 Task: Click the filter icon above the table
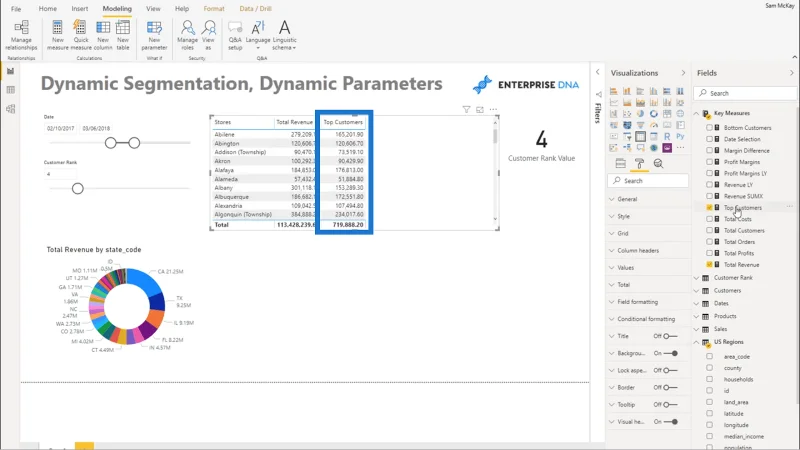point(466,109)
